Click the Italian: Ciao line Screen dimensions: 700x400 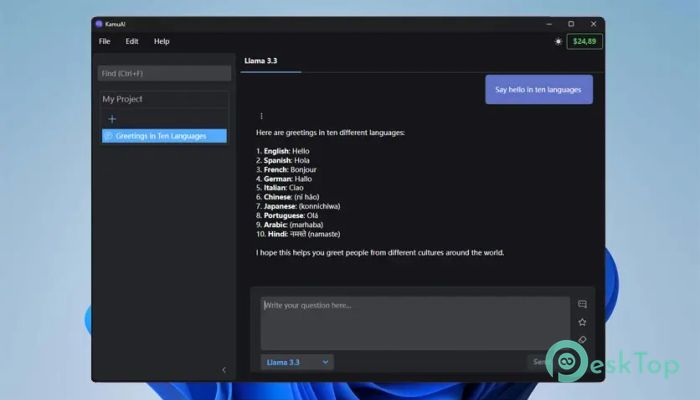tap(280, 188)
